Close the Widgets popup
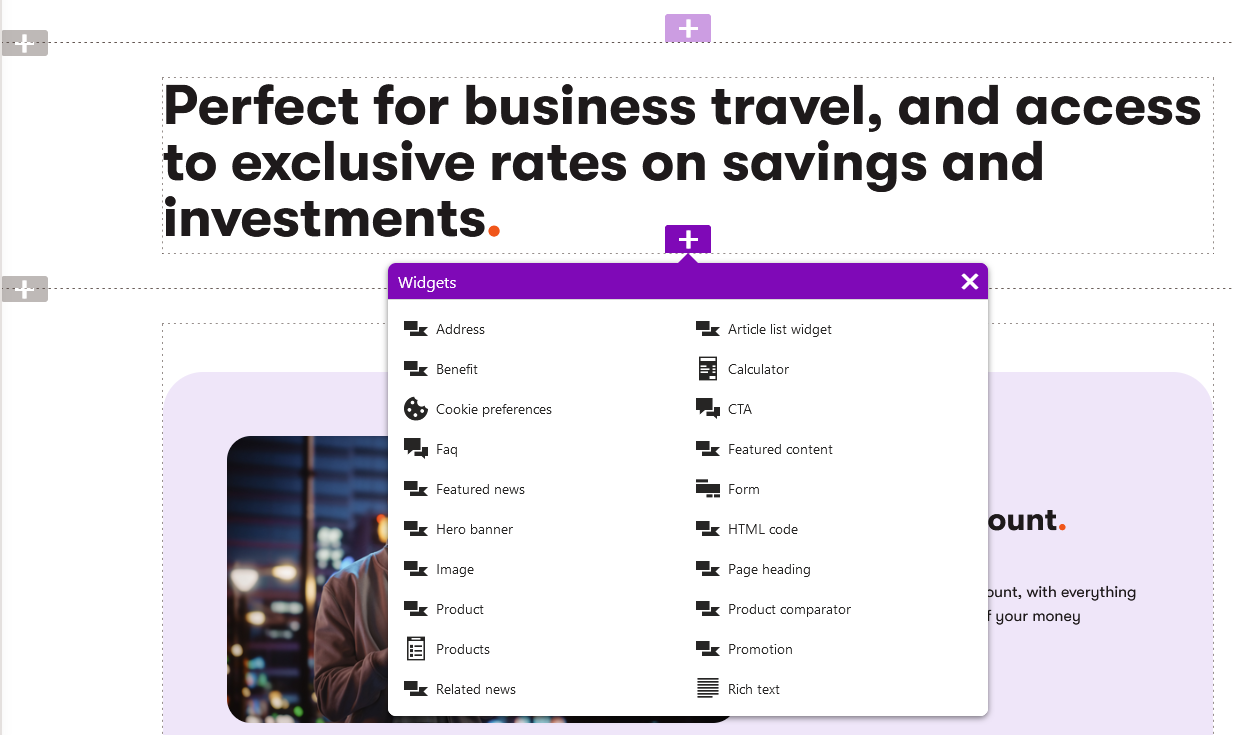The width and height of the screenshot is (1233, 735). [x=969, y=282]
